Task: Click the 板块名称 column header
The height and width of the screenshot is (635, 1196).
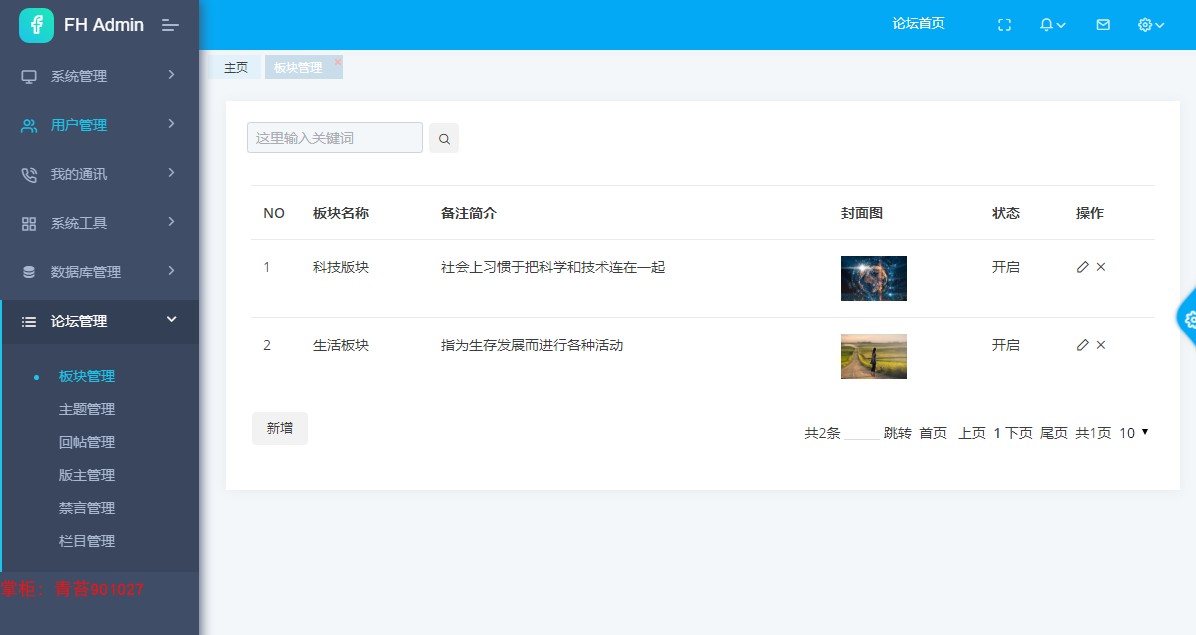Action: pos(341,213)
